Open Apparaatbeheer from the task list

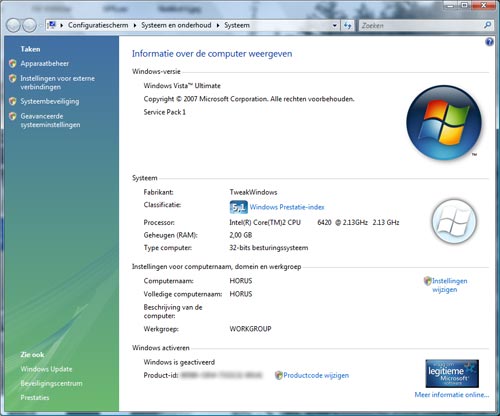click(x=44, y=63)
